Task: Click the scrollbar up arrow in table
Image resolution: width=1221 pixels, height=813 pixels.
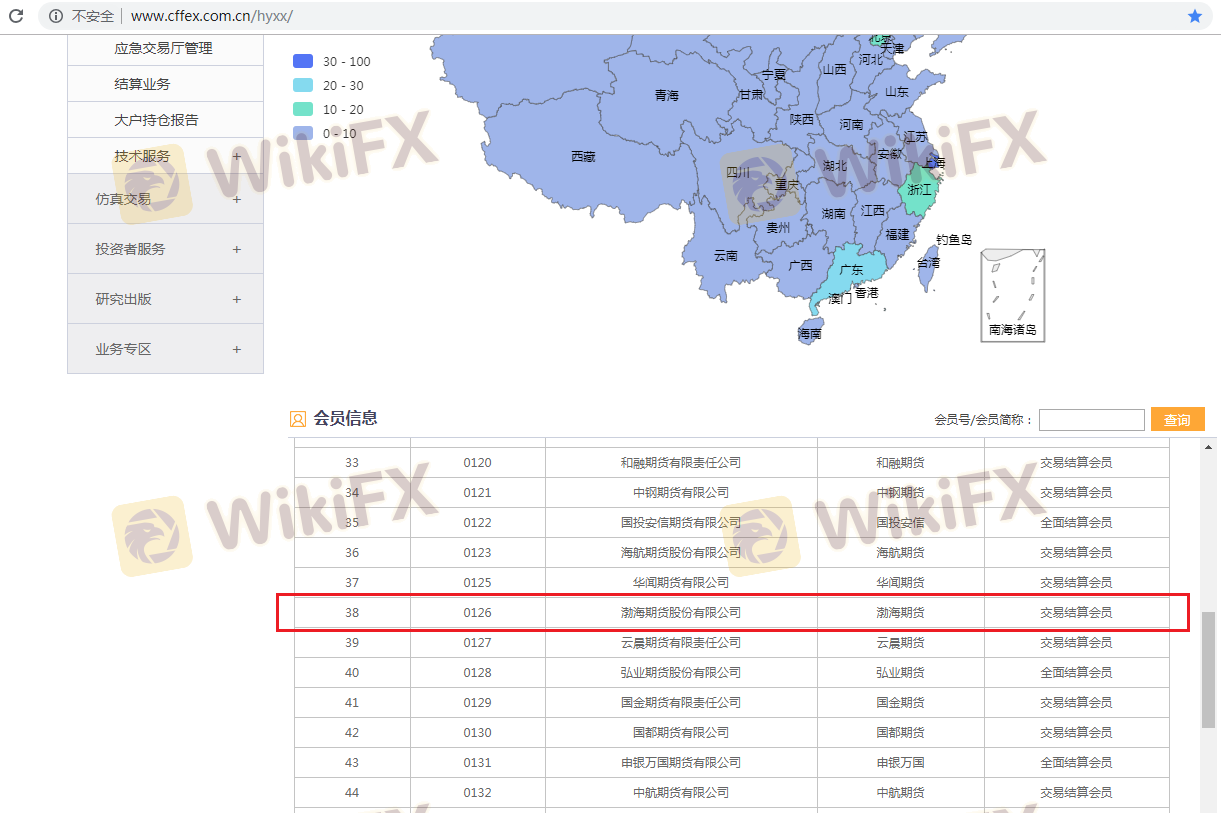Action: [x=1208, y=448]
